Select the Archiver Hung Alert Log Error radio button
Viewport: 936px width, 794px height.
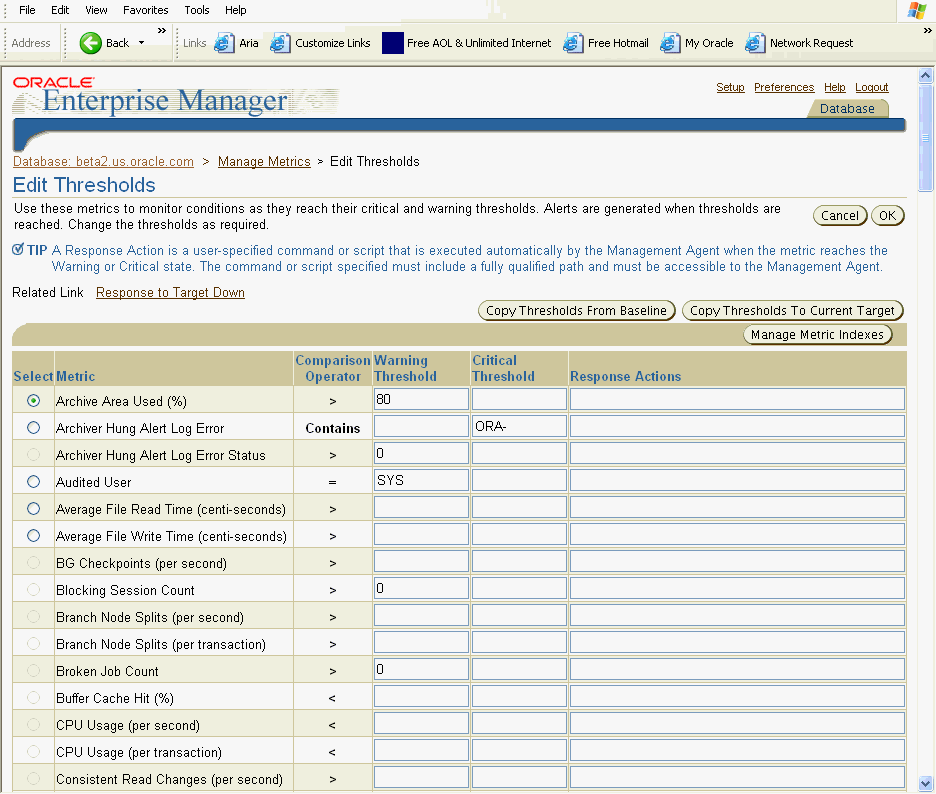32,428
